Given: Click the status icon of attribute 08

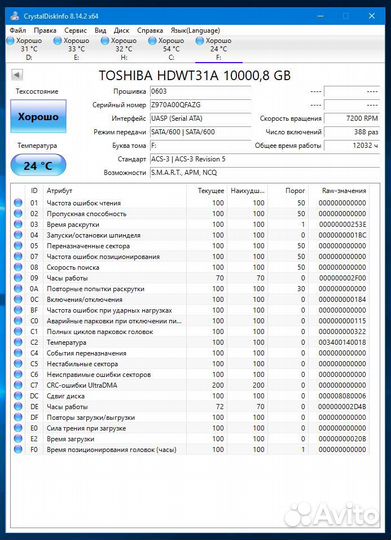Looking at the screenshot, I should tap(18, 267).
